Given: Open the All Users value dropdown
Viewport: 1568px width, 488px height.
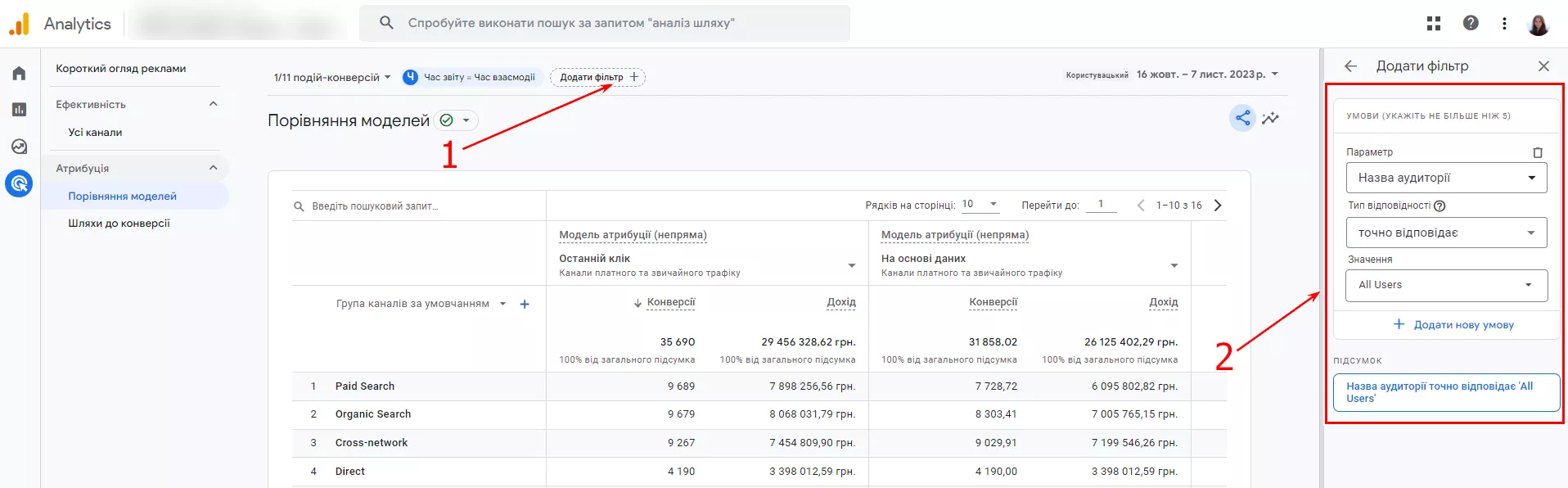Looking at the screenshot, I should (1447, 285).
